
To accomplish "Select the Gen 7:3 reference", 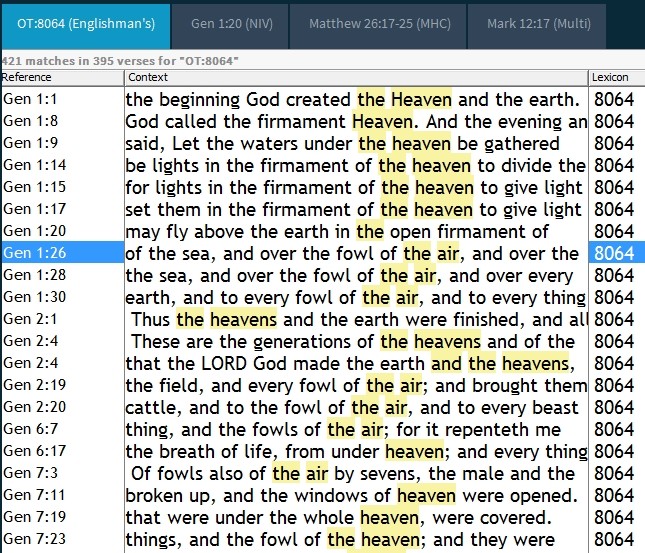I will [30, 473].
